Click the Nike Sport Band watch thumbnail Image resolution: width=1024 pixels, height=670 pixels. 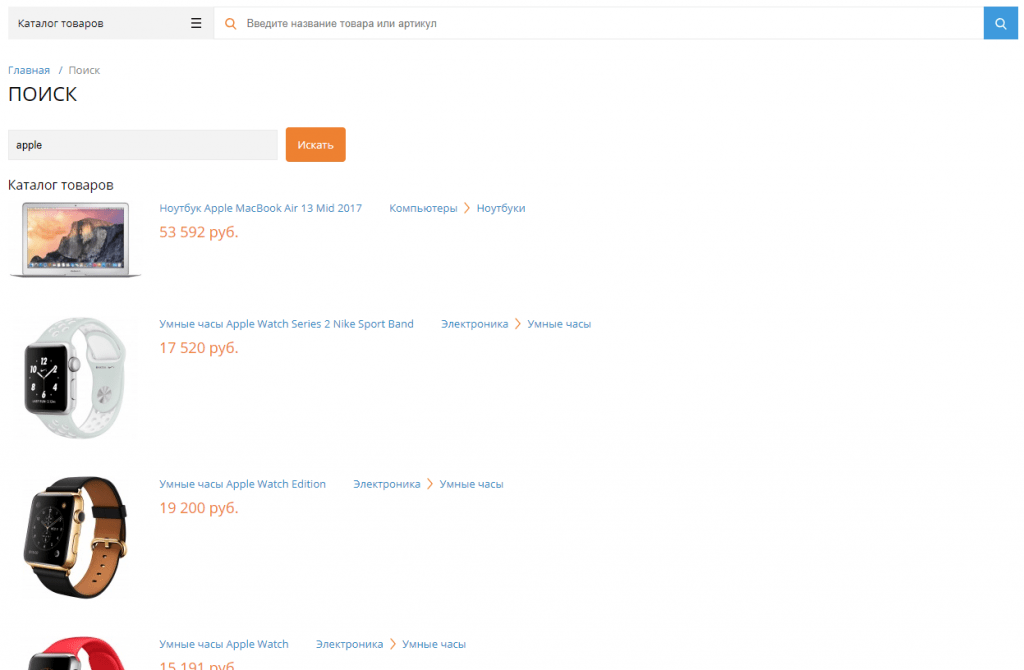[75, 378]
